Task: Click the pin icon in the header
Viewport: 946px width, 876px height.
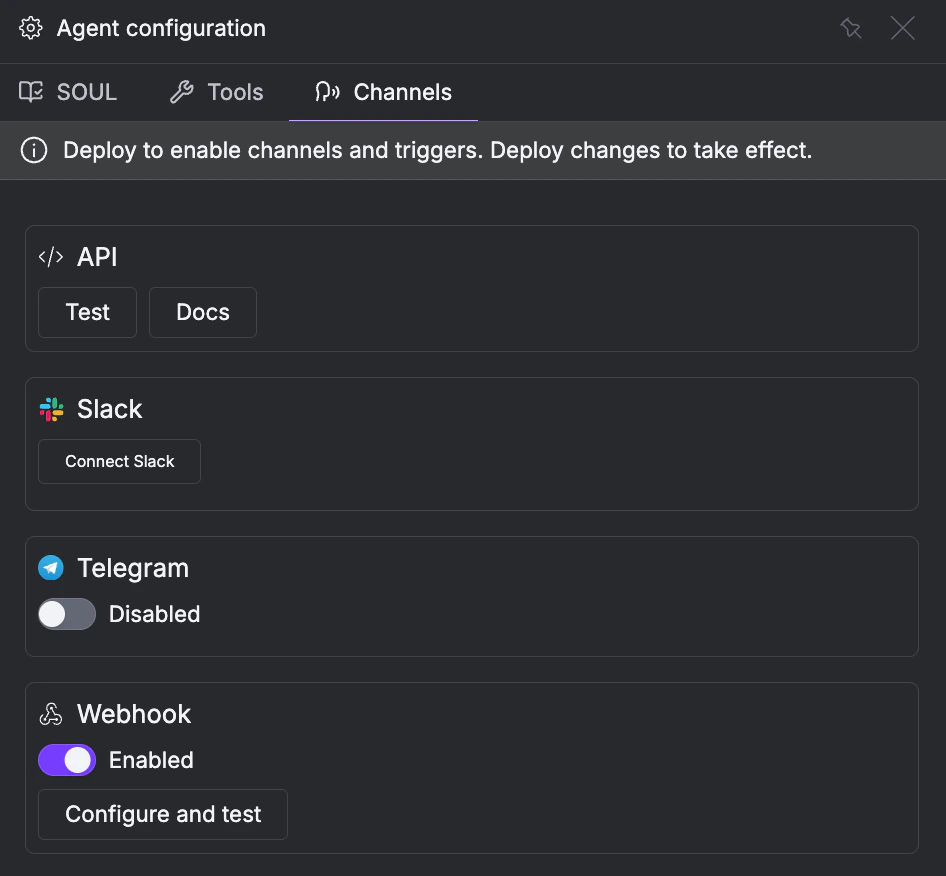Action: pyautogui.click(x=851, y=28)
